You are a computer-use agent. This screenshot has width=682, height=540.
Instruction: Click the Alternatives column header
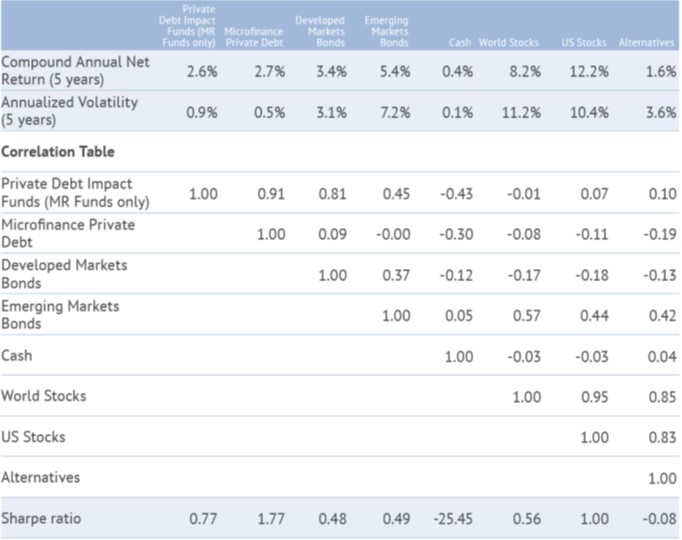tap(645, 43)
